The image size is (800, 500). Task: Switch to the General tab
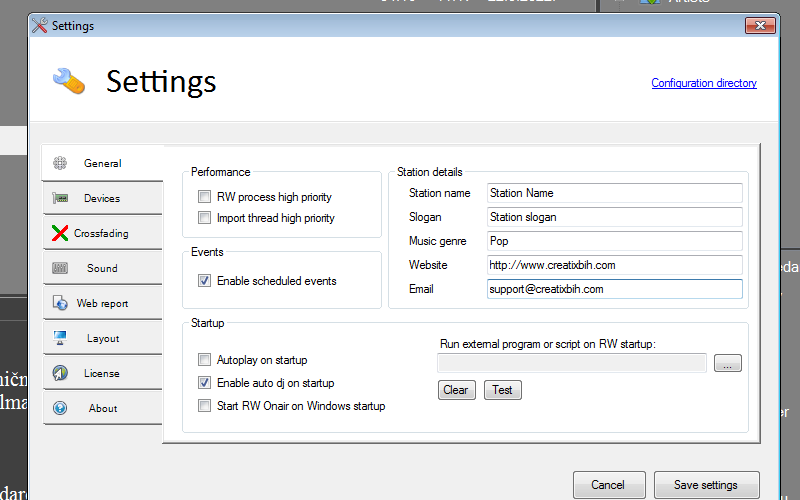tap(103, 163)
